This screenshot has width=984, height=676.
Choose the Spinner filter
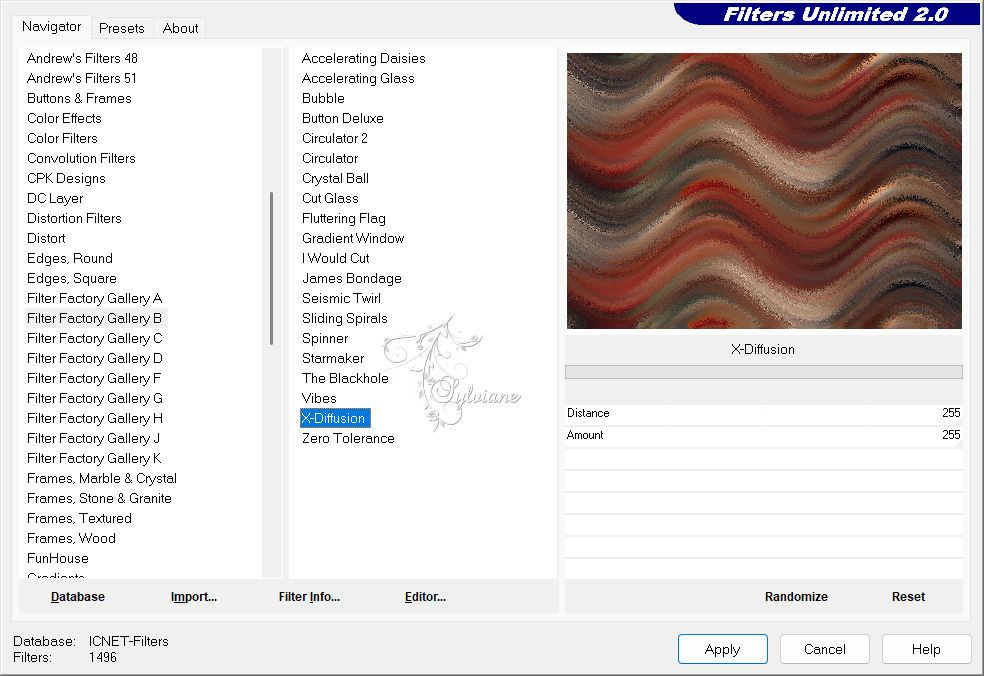(x=325, y=339)
